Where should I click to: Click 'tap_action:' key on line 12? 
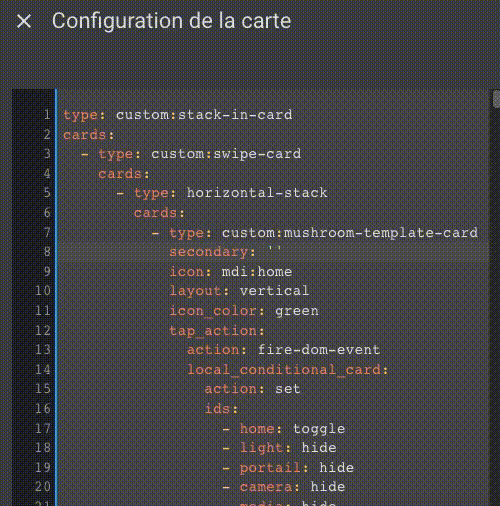click(217, 331)
